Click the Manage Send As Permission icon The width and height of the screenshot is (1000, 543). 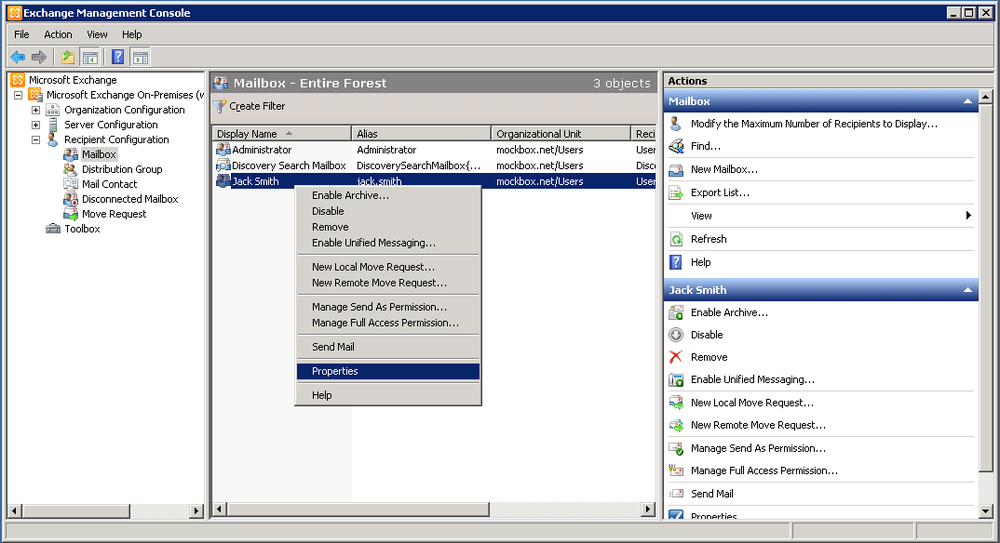click(676, 449)
